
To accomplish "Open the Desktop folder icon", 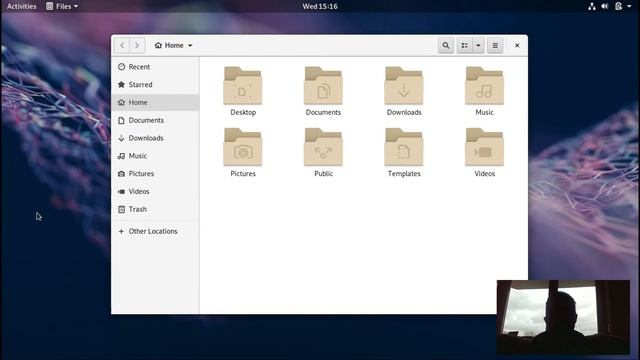I will pyautogui.click(x=242, y=86).
